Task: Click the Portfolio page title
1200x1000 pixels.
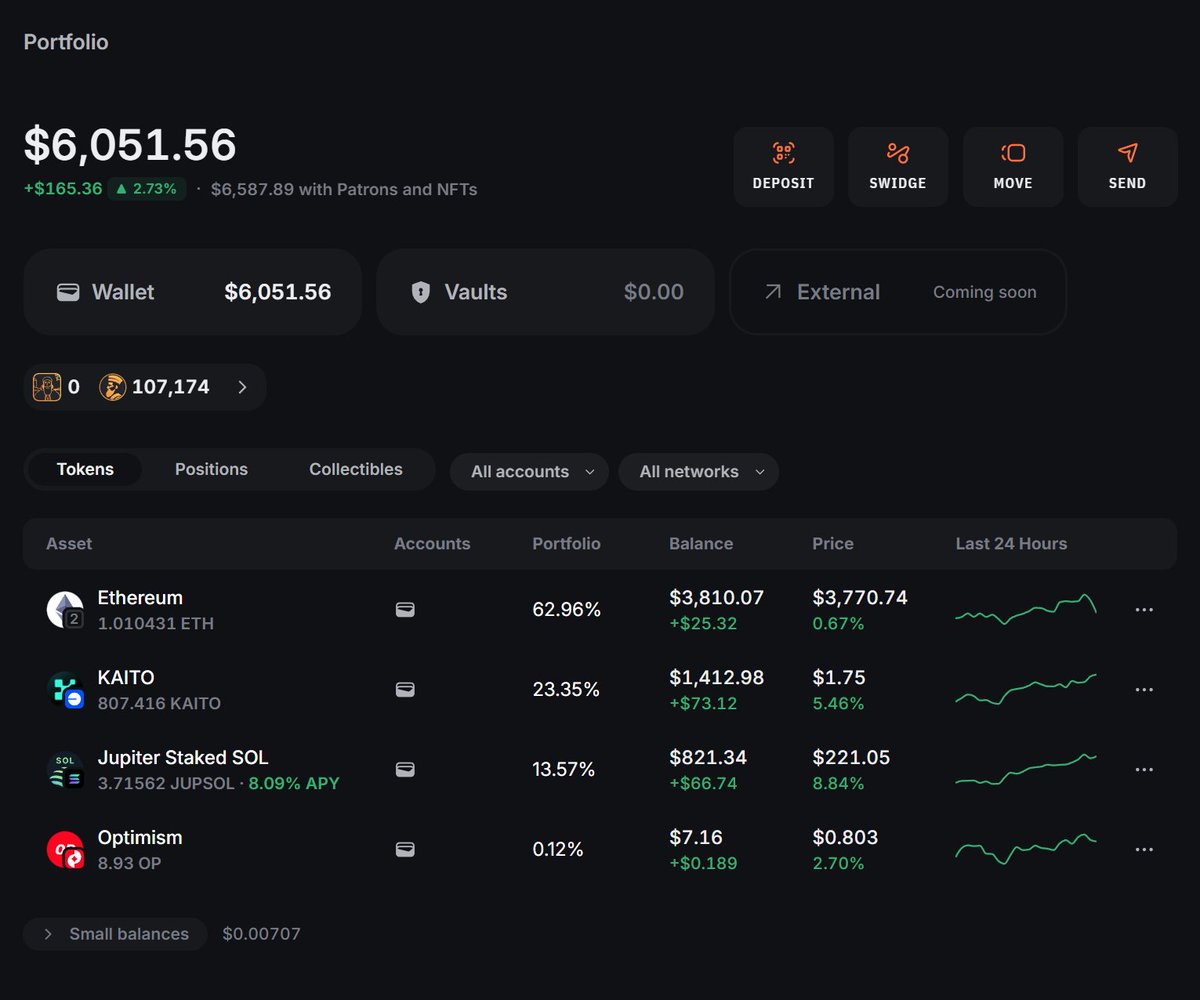Action: [x=66, y=42]
